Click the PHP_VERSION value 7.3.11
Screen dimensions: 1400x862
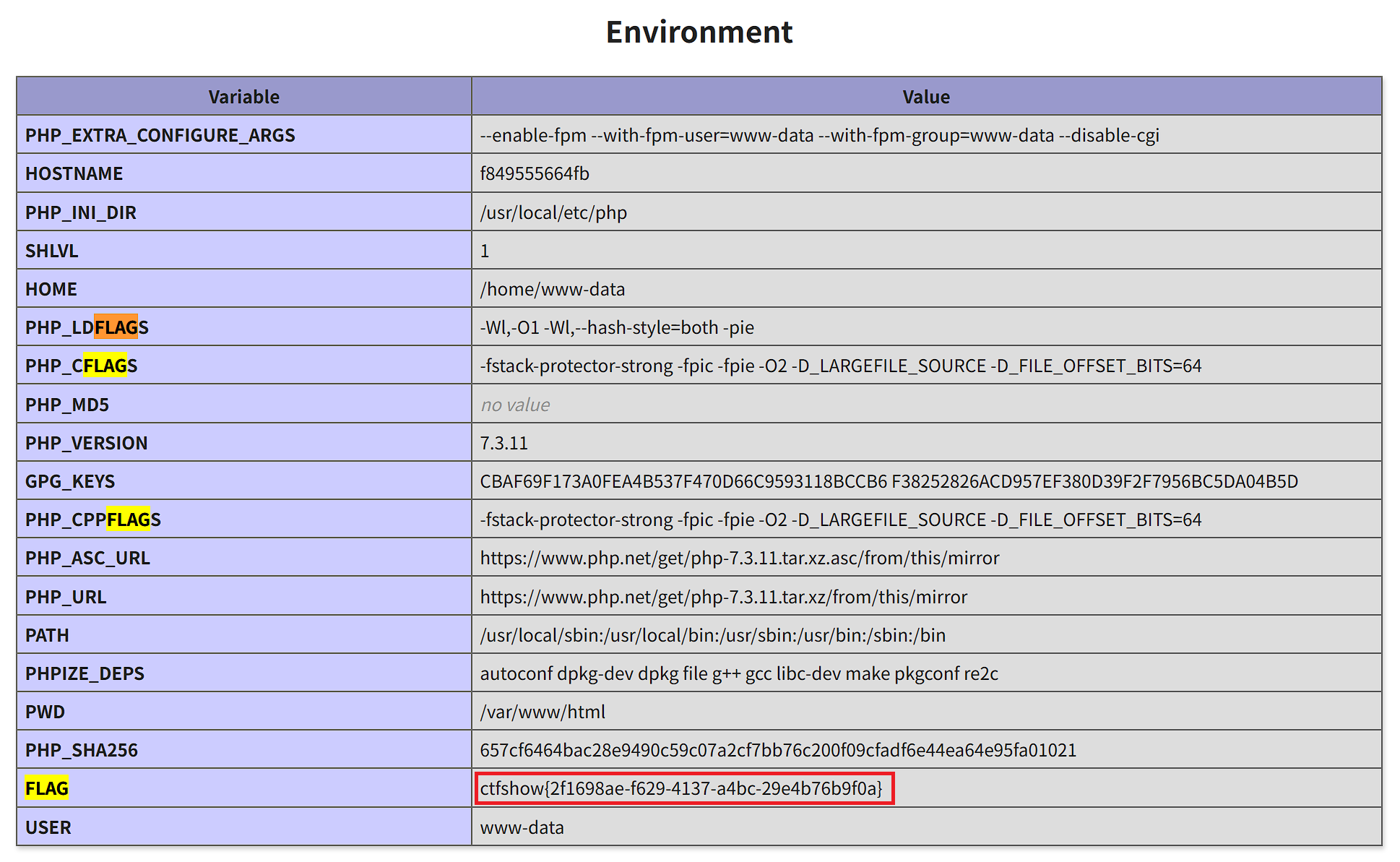point(504,443)
